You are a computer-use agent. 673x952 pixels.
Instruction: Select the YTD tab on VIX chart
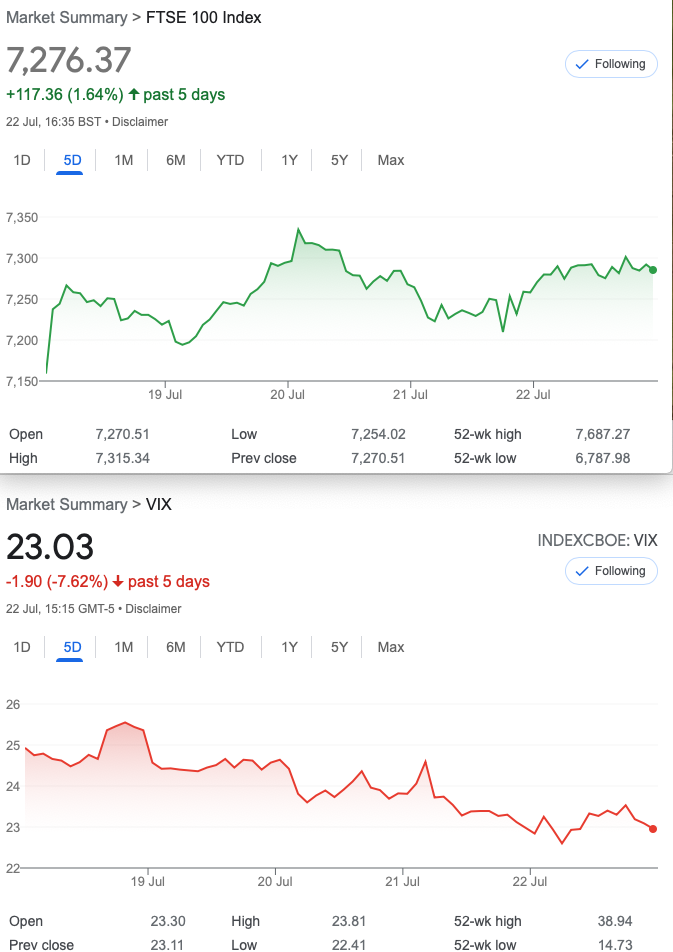(230, 647)
